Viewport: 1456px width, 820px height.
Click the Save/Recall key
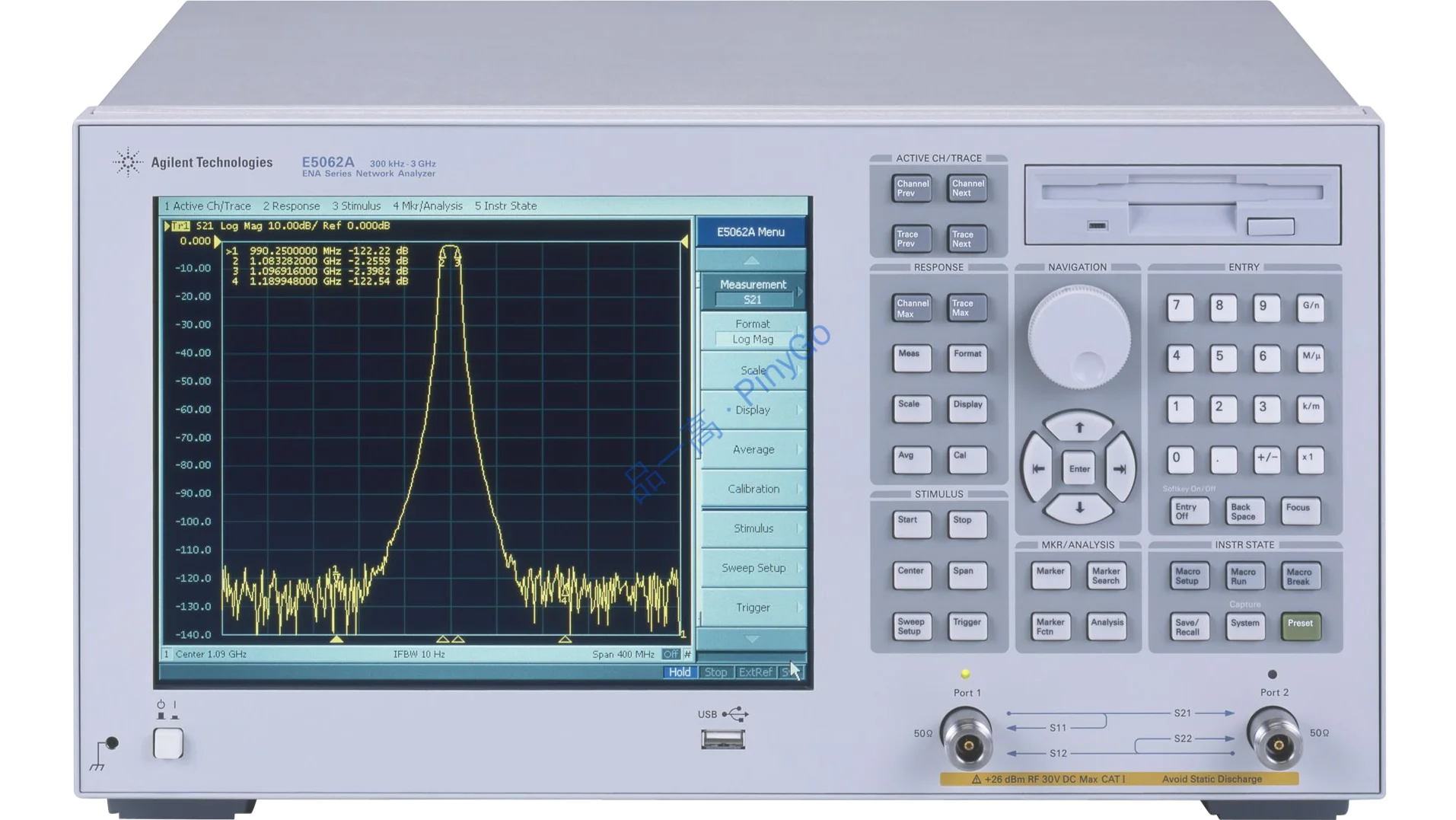(1189, 627)
